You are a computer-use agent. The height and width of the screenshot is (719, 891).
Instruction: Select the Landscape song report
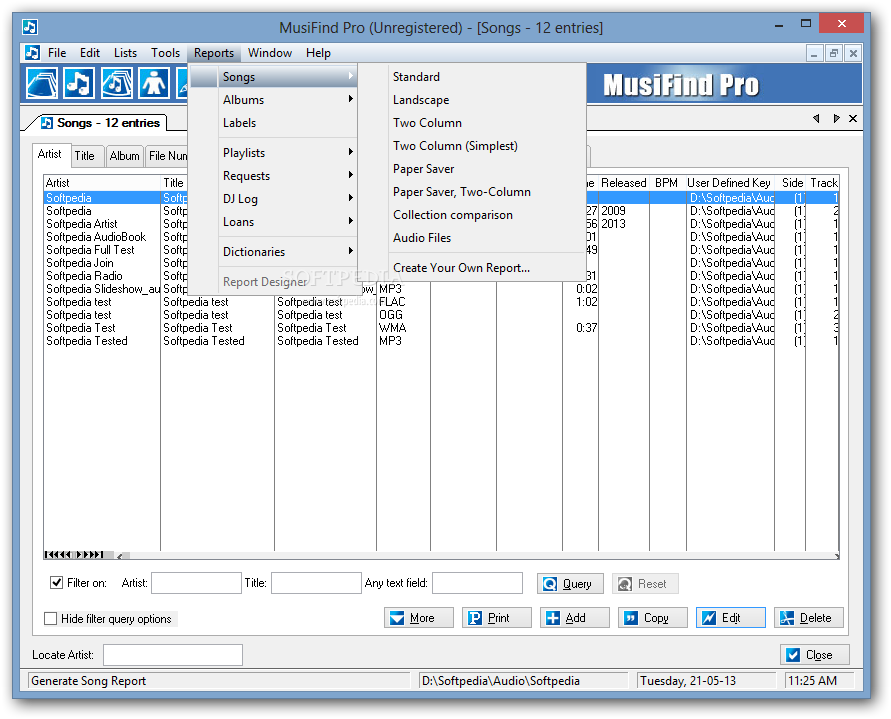pyautogui.click(x=420, y=99)
